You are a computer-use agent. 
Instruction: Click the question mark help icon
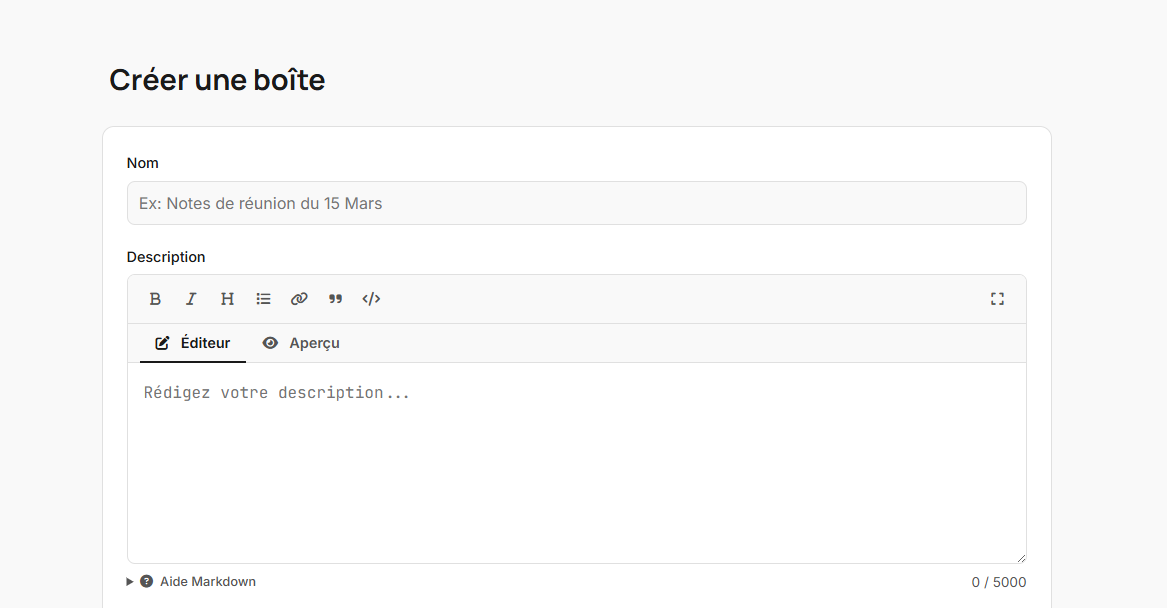(147, 581)
